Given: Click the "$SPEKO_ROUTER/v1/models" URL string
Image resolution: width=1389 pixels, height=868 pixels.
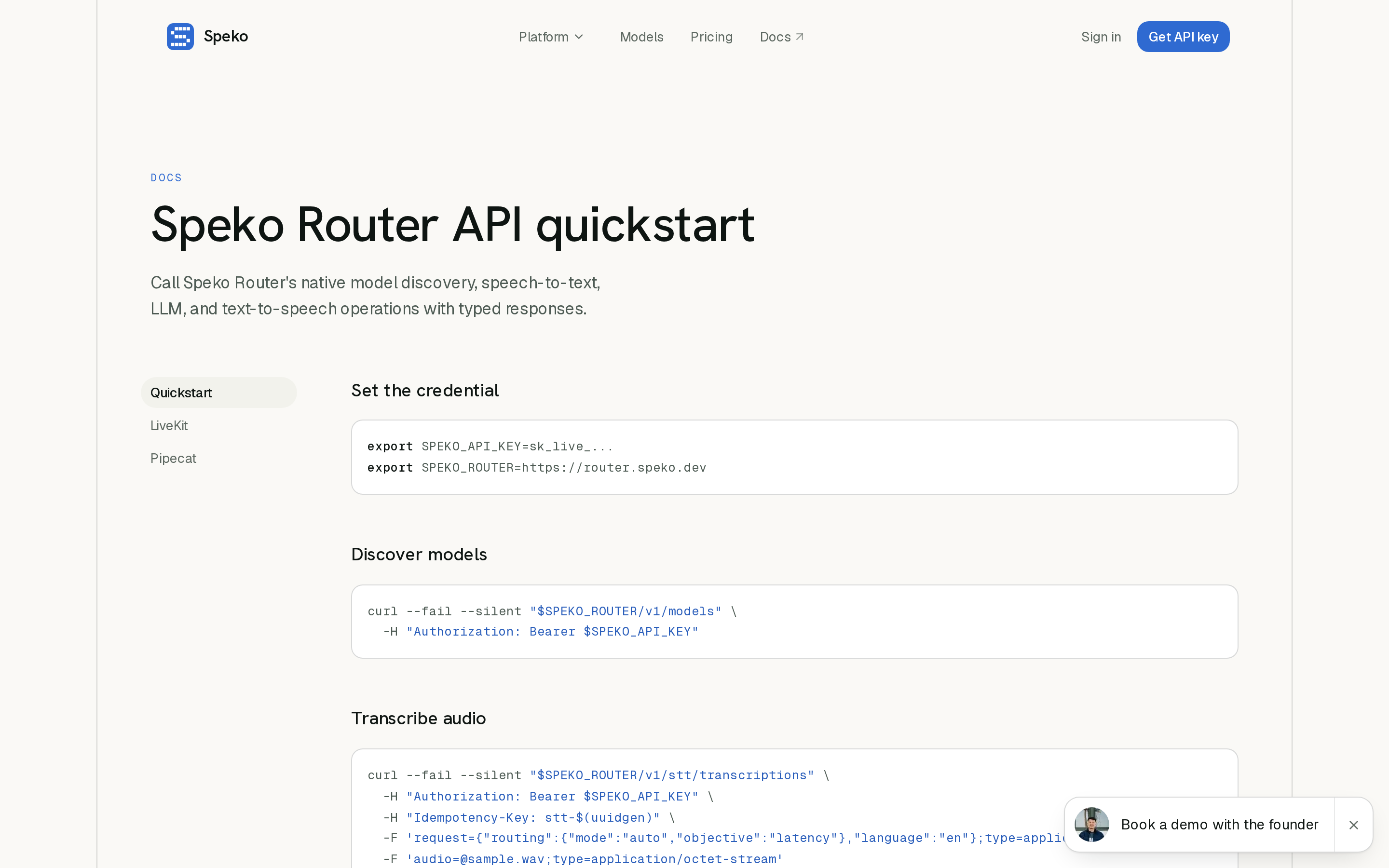Looking at the screenshot, I should (626, 611).
